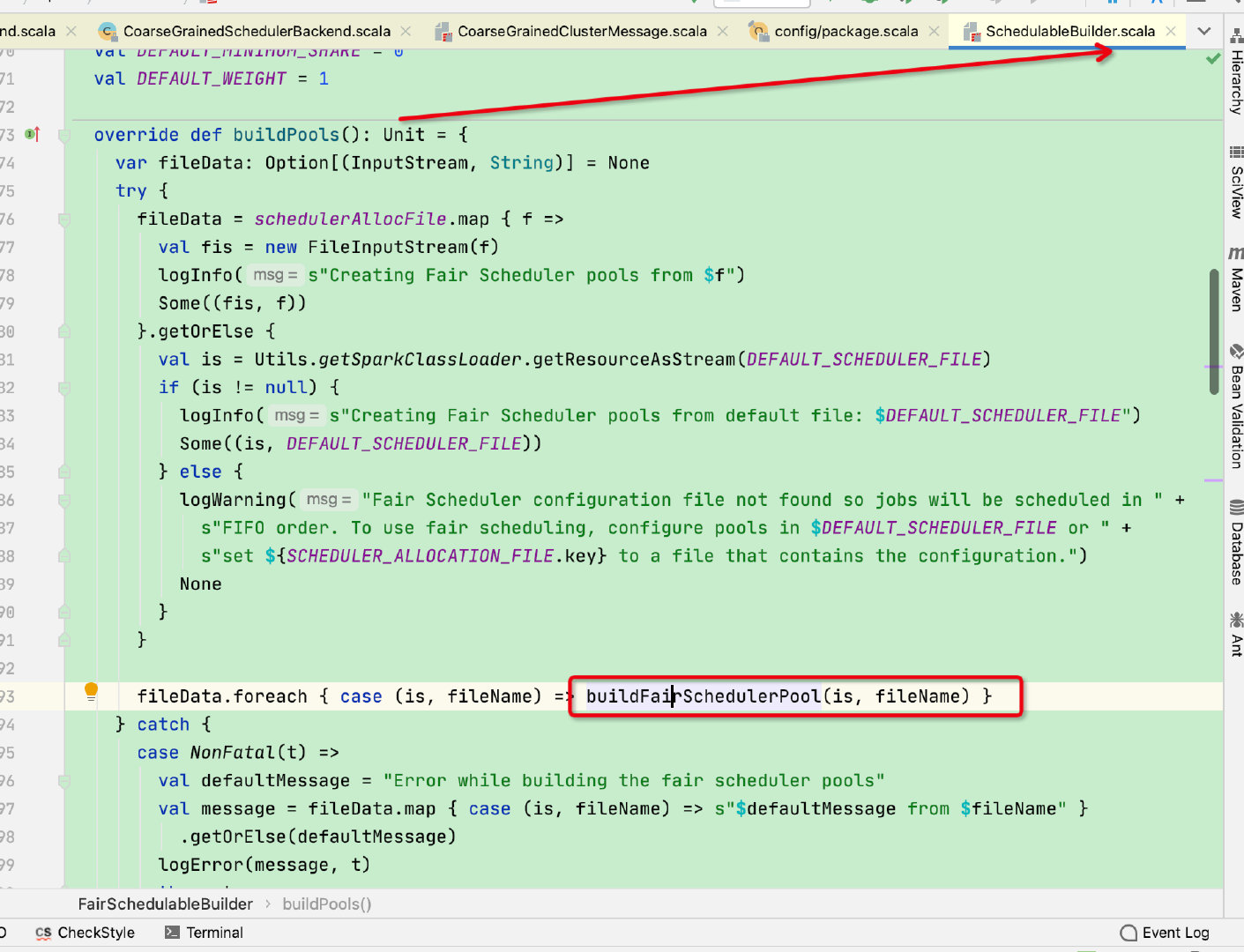
Task: Close the CoarseGrainedClusterMessage.scala tab
Action: tap(723, 31)
